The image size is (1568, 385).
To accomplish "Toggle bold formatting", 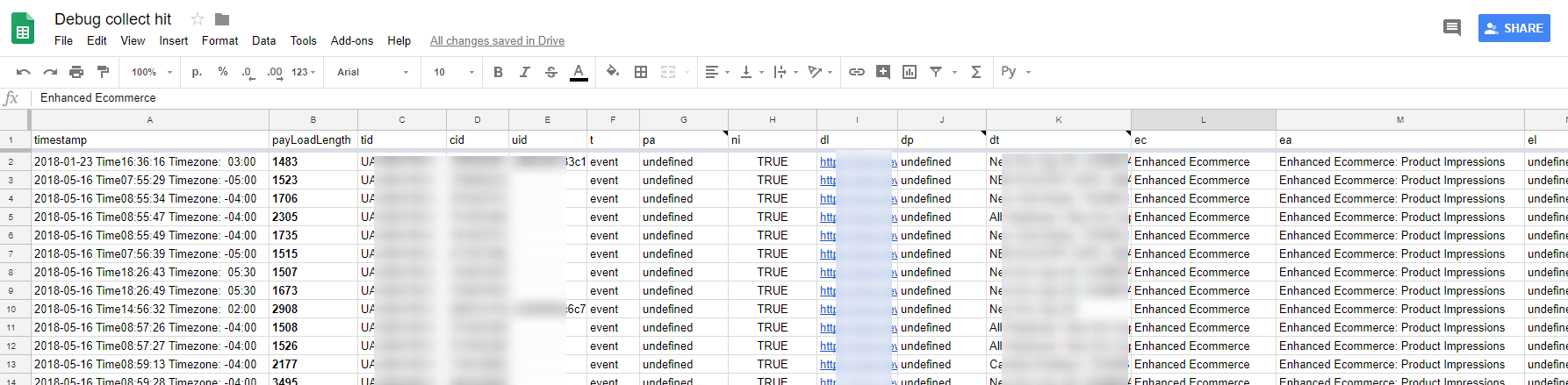I will (498, 72).
